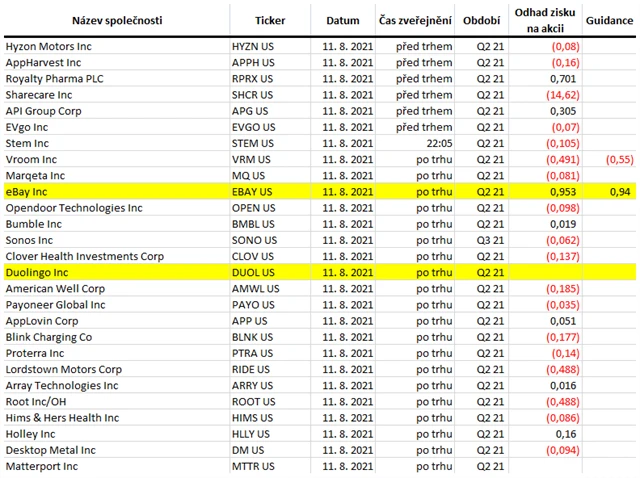
Task: Click the 'Ticker' column header
Action: pos(270,20)
